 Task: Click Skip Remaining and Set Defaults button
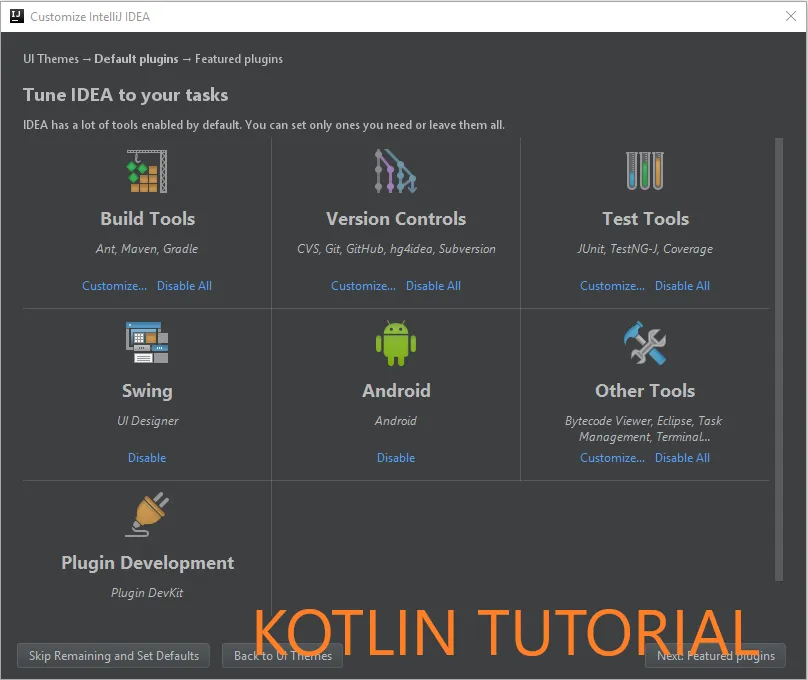click(113, 655)
